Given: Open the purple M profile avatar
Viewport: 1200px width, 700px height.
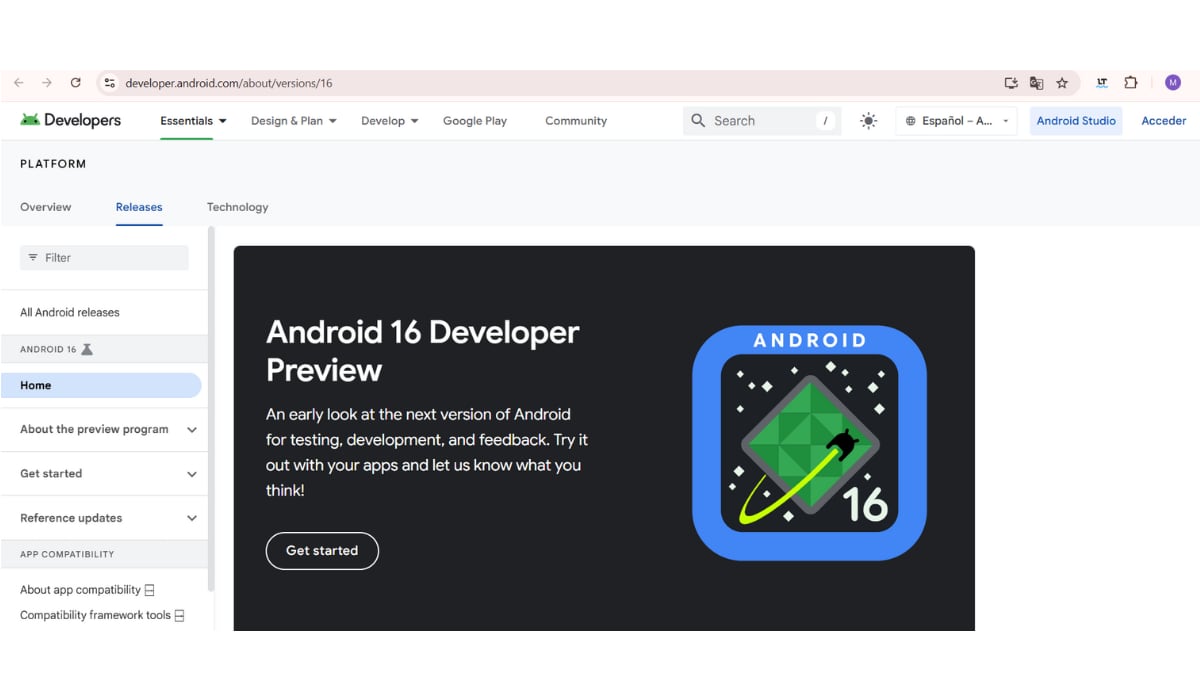Looking at the screenshot, I should tap(1173, 83).
